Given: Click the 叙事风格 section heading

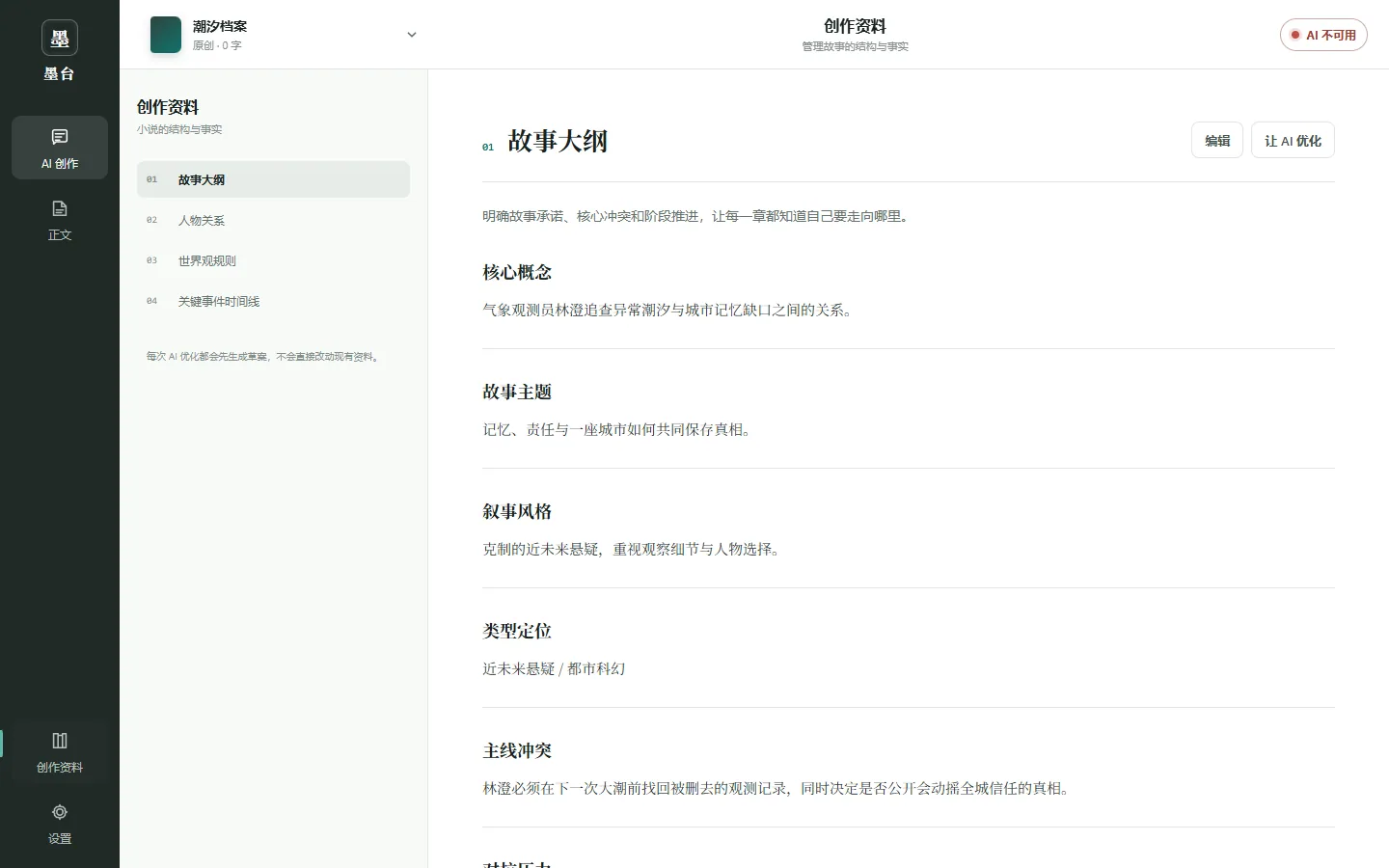Looking at the screenshot, I should 517,512.
